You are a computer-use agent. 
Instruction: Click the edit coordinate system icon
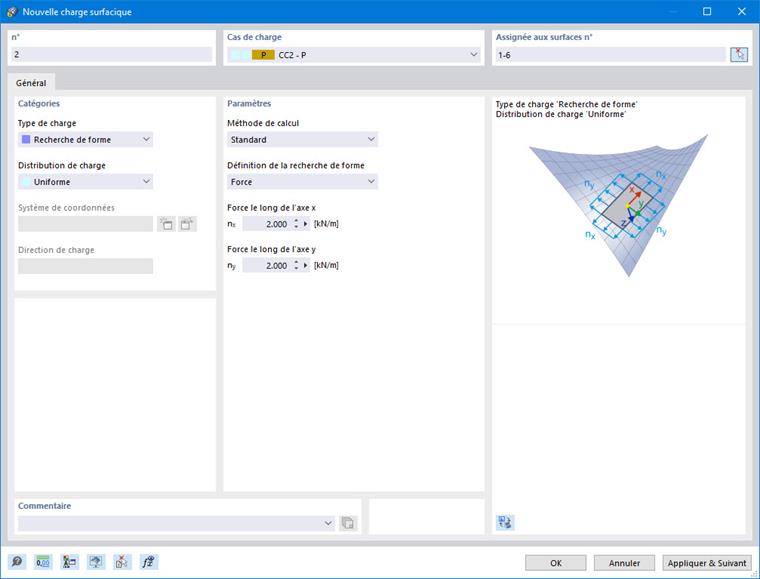188,224
